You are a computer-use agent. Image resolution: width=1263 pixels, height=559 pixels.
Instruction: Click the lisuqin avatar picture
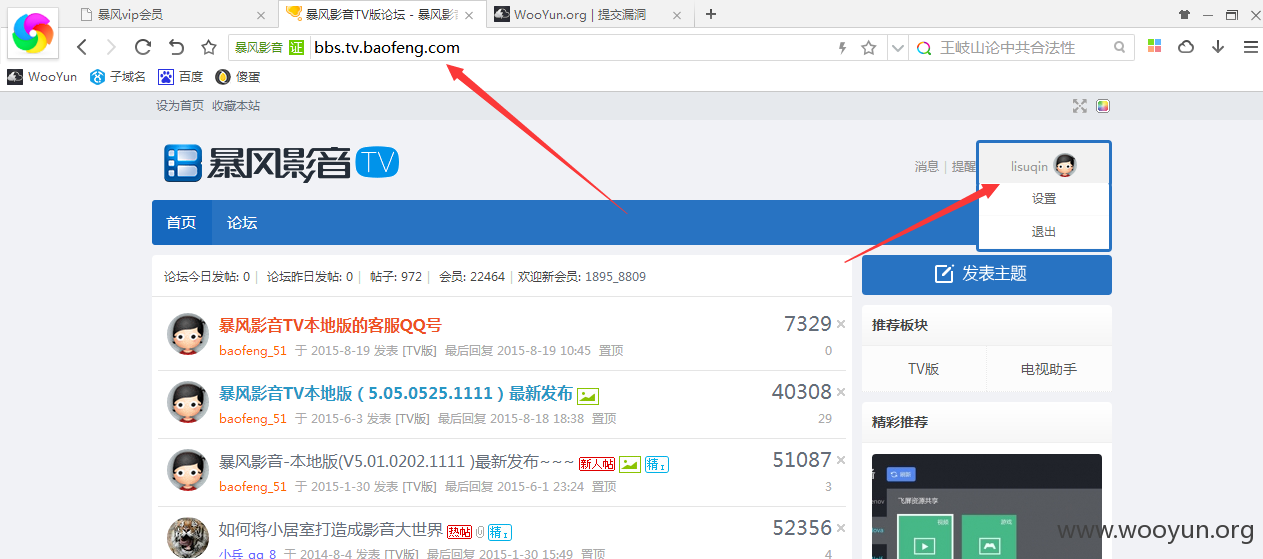click(1065, 166)
